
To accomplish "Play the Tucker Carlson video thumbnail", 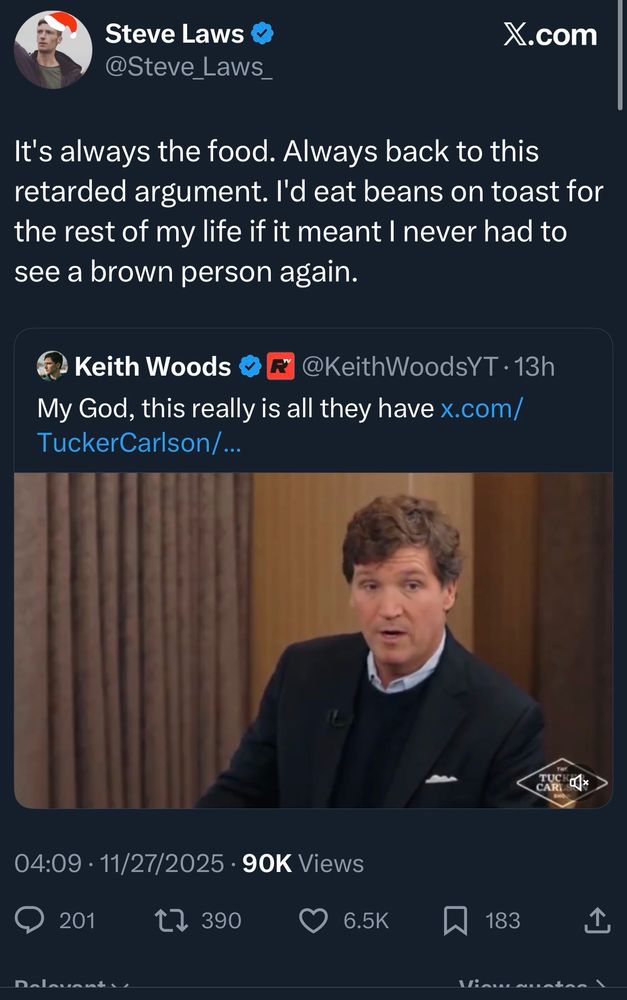I will 313,640.
